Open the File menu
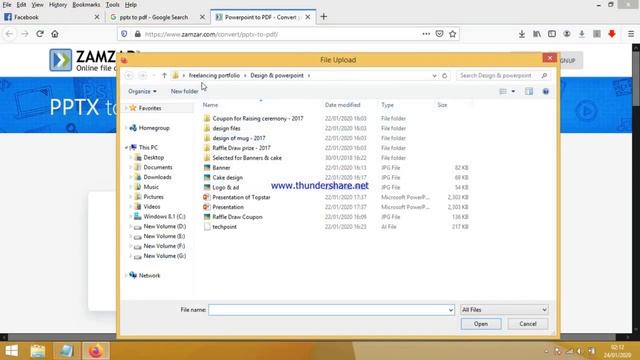Viewport: 640px width, 360px height. (7, 5)
